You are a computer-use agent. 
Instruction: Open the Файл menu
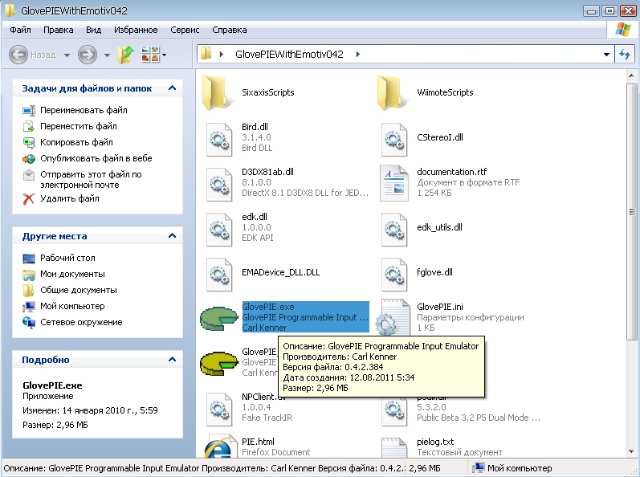pyautogui.click(x=20, y=30)
